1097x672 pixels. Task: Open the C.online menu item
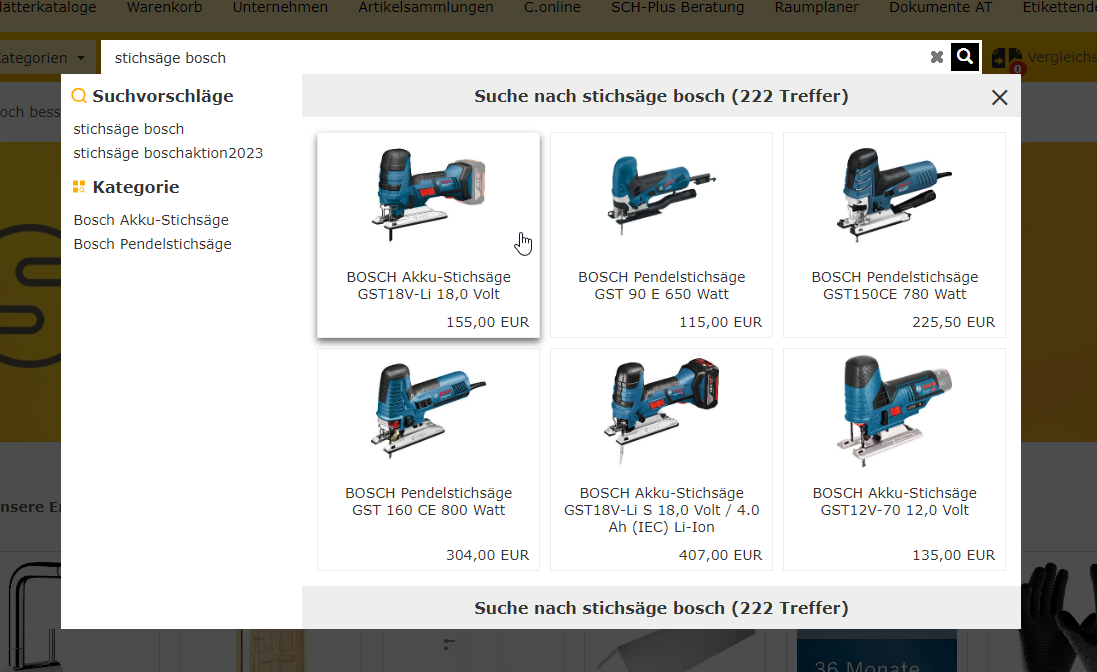point(552,8)
